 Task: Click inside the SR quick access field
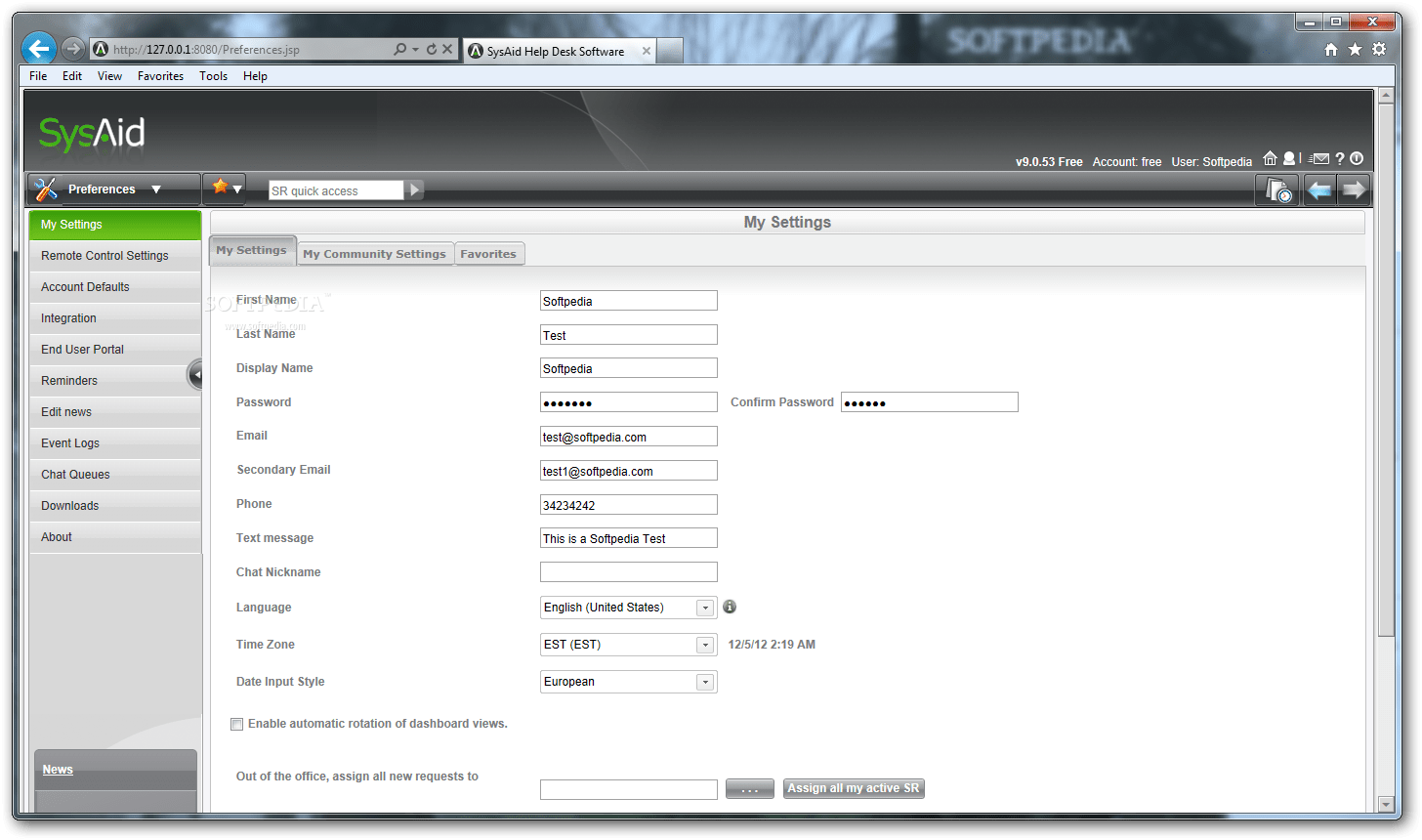tap(337, 190)
